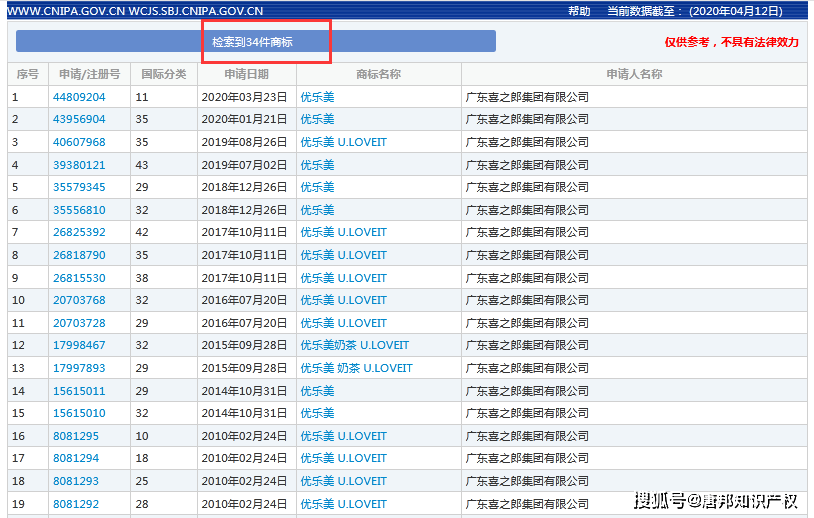Open registration number 8081295

(x=76, y=437)
